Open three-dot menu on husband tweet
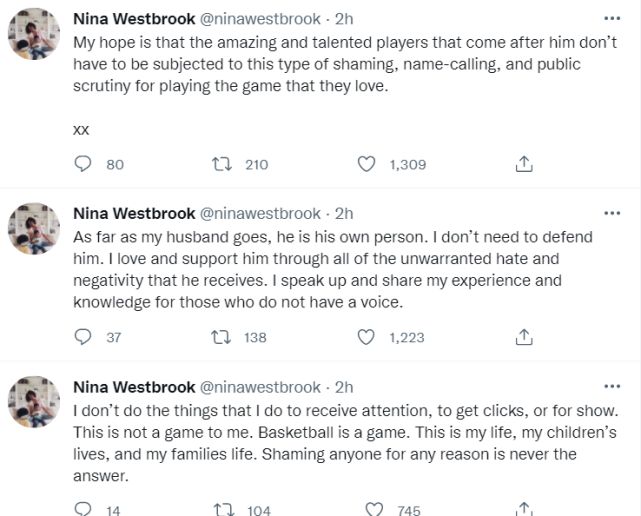 click(x=612, y=213)
